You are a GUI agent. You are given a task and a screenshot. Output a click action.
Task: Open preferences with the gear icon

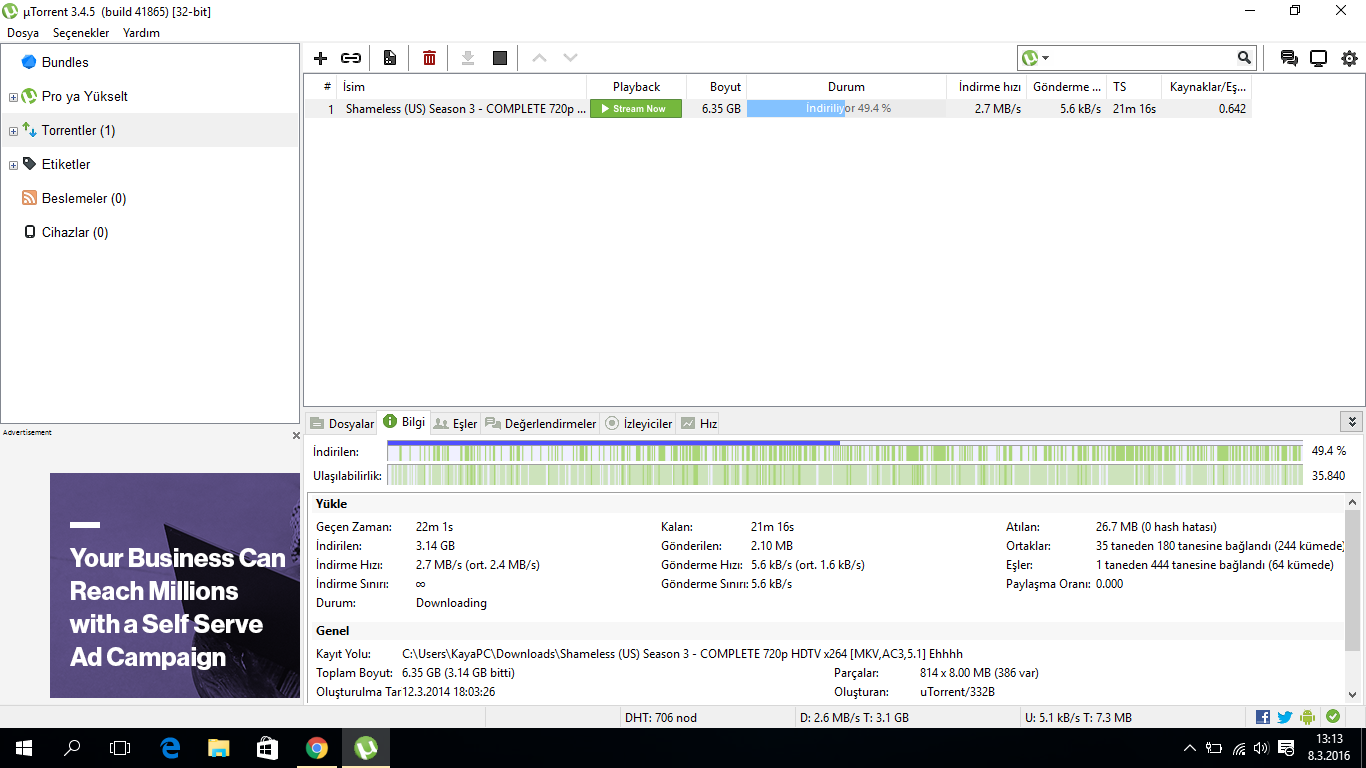click(x=1349, y=58)
